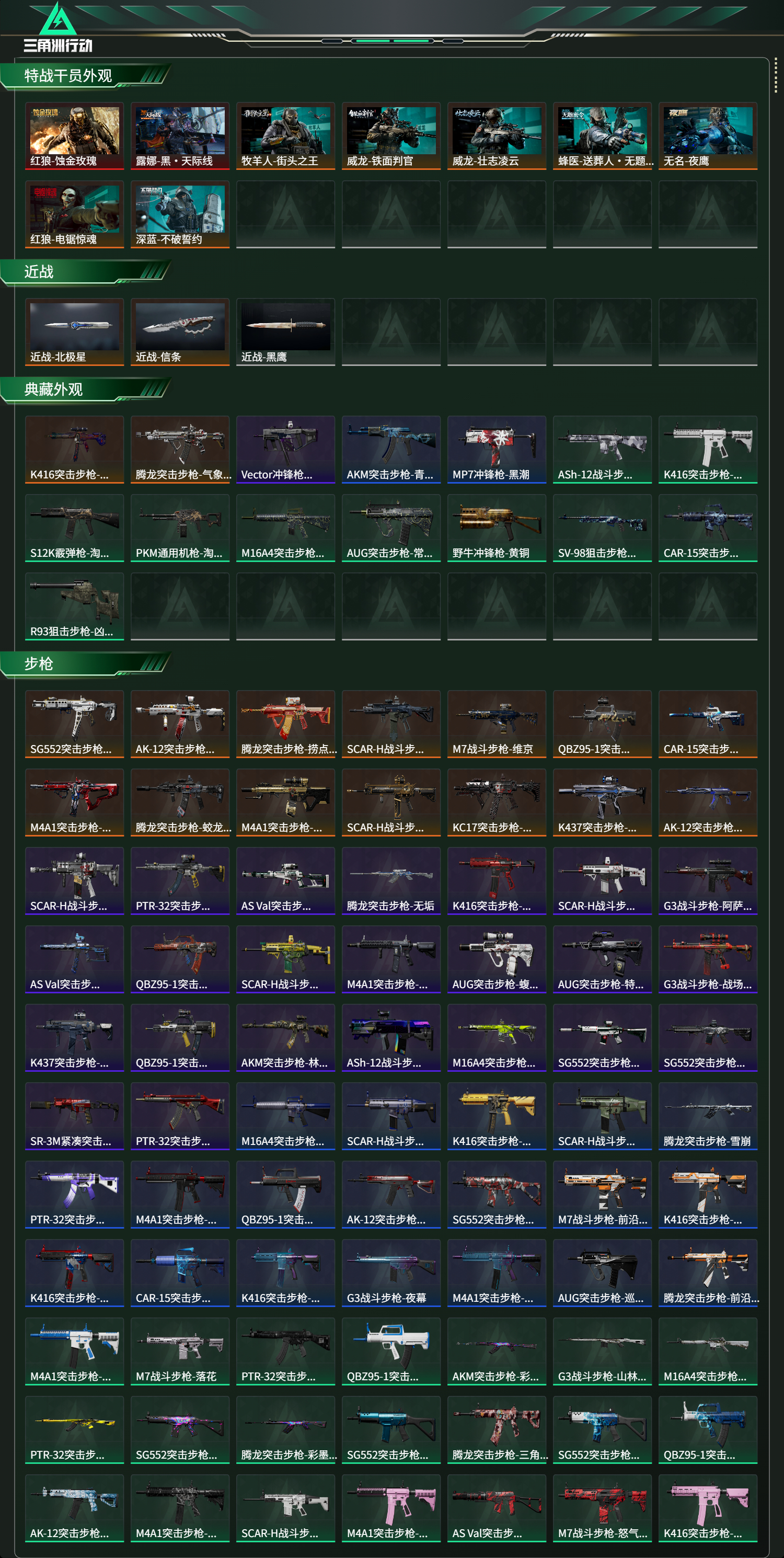784x1558 pixels.
Task: Open the 三角洲行动 logo icon
Action: (x=58, y=27)
